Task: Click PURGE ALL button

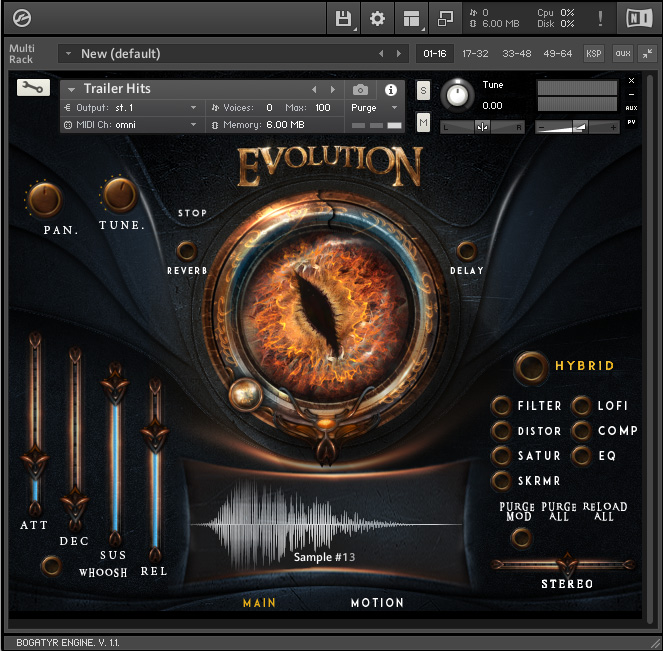Action: (x=559, y=512)
